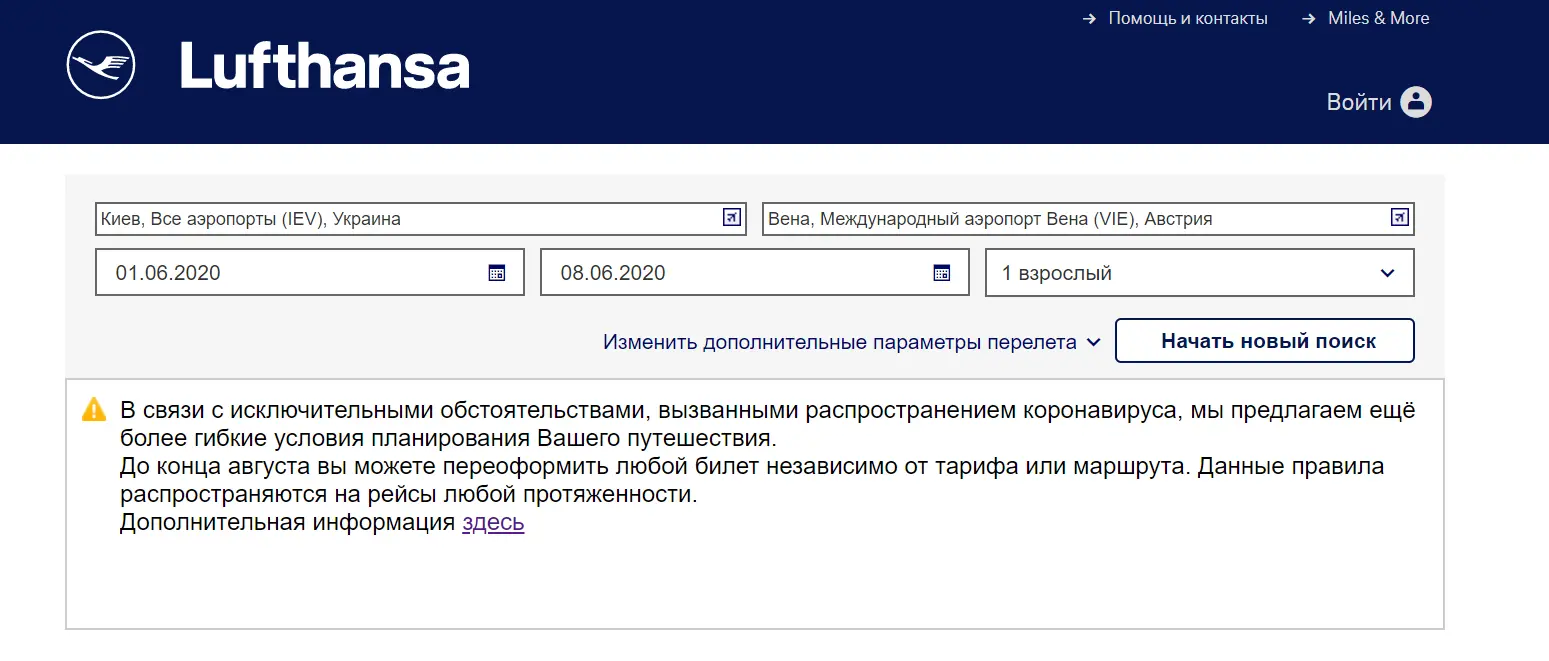Open the chevron on the passenger selector
Viewport: 1549px width, 661px height.
click(x=1387, y=272)
